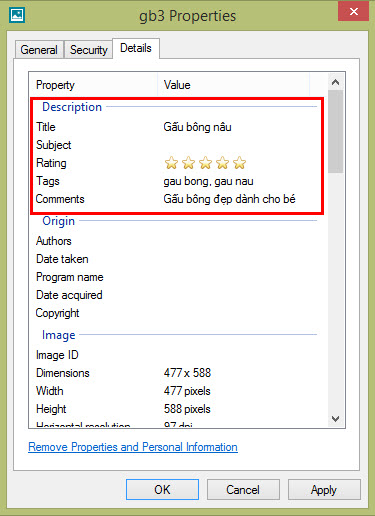Click the scroll up arrow
This screenshot has height=516, width=375.
(x=336, y=82)
